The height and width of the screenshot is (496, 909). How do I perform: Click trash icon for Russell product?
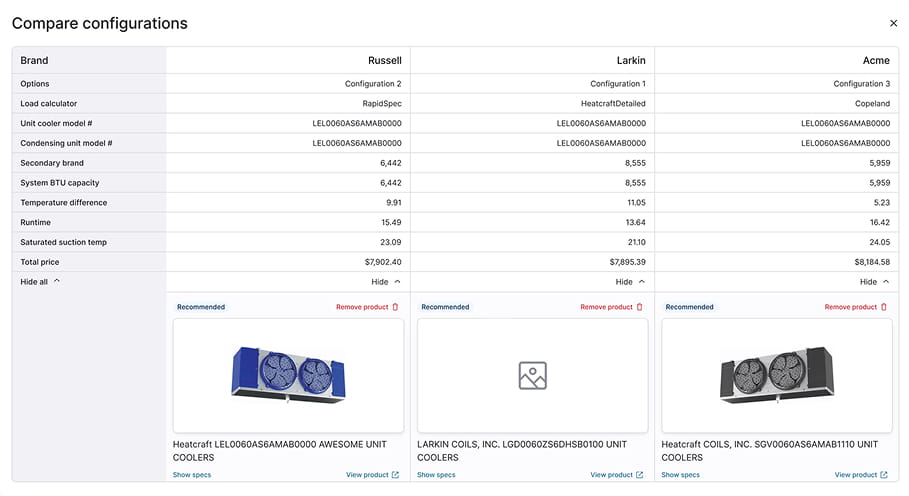(x=395, y=307)
